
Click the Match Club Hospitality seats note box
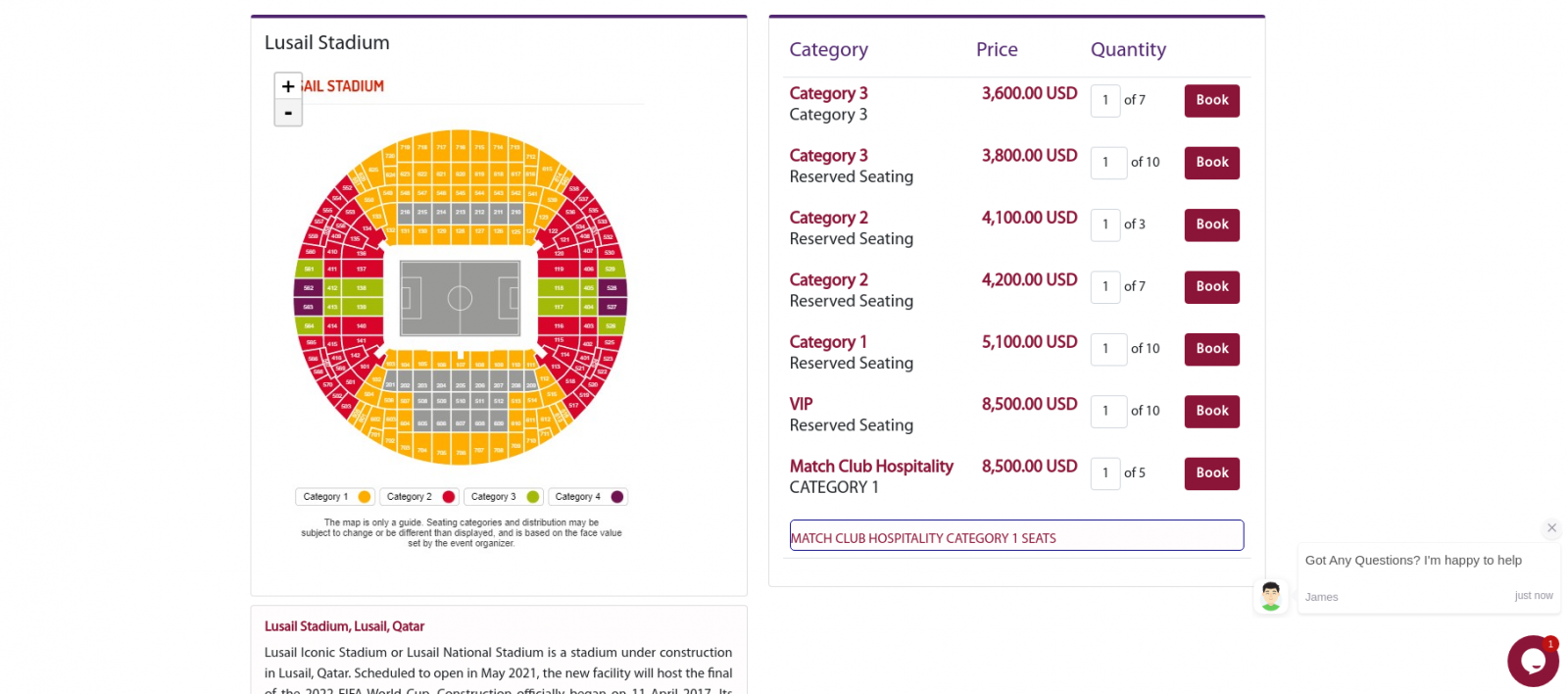pos(1016,536)
